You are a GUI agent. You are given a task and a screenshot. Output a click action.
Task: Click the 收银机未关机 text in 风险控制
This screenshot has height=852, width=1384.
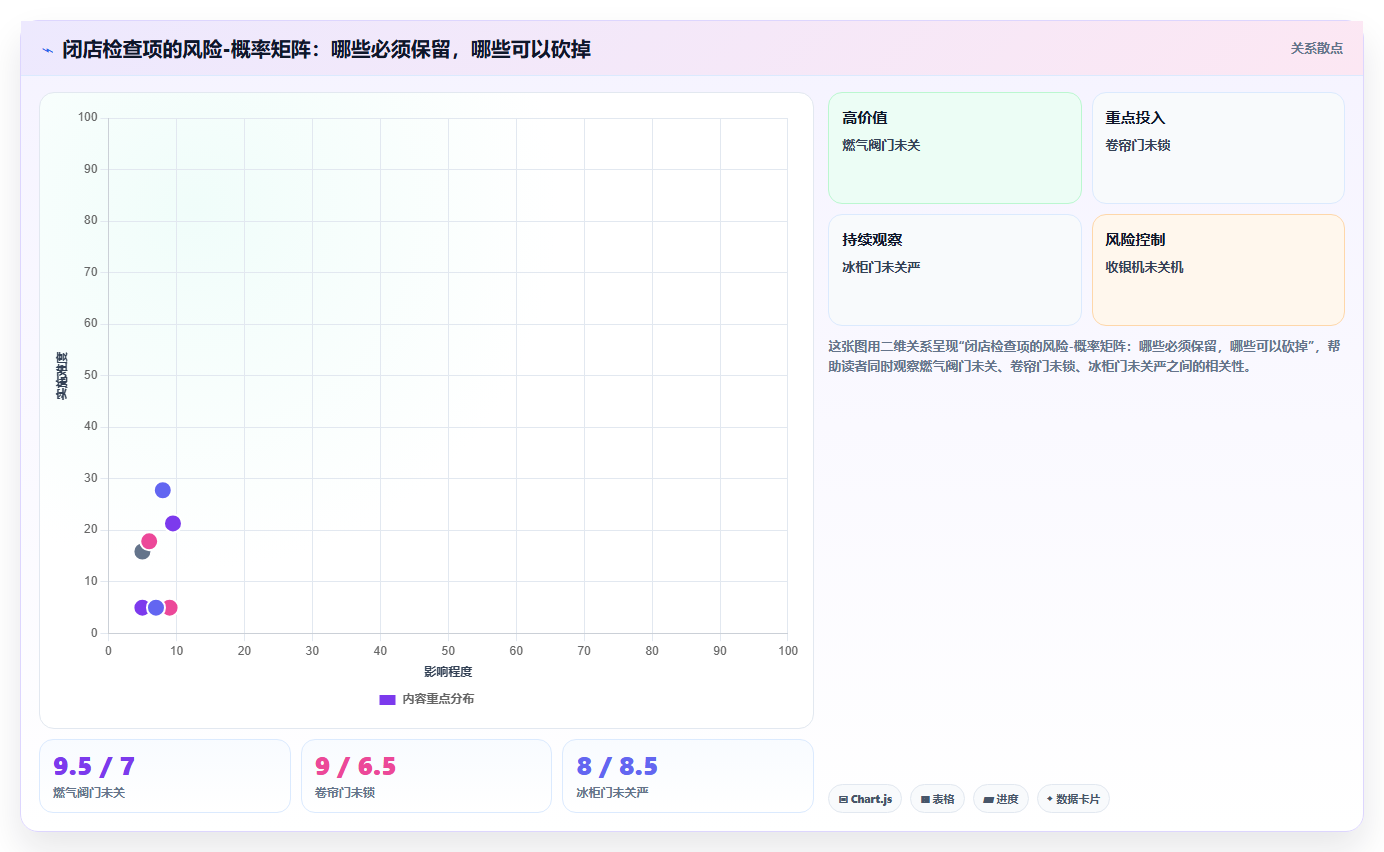(x=1144, y=267)
